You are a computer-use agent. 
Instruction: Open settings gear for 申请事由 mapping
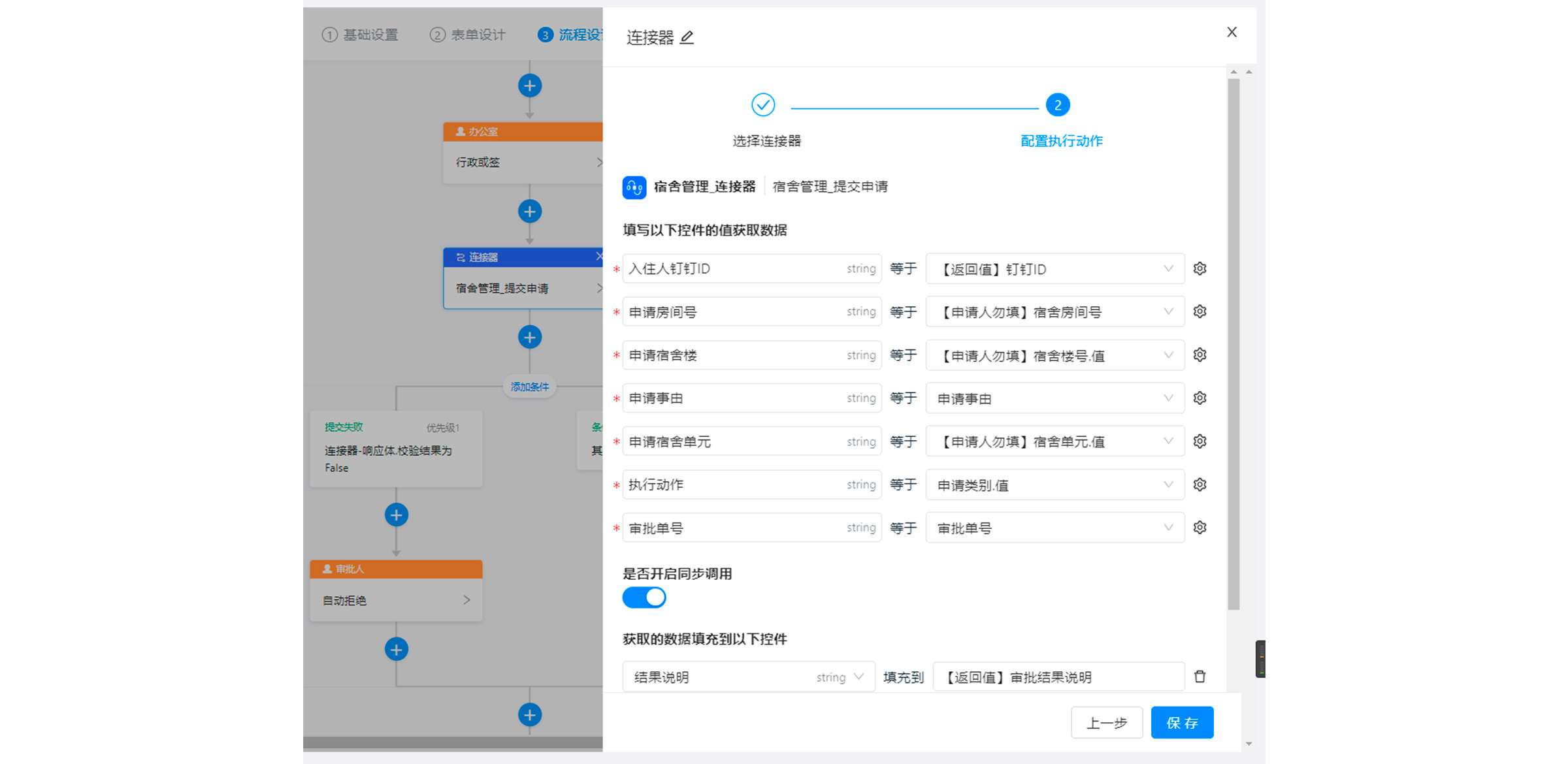click(x=1200, y=398)
